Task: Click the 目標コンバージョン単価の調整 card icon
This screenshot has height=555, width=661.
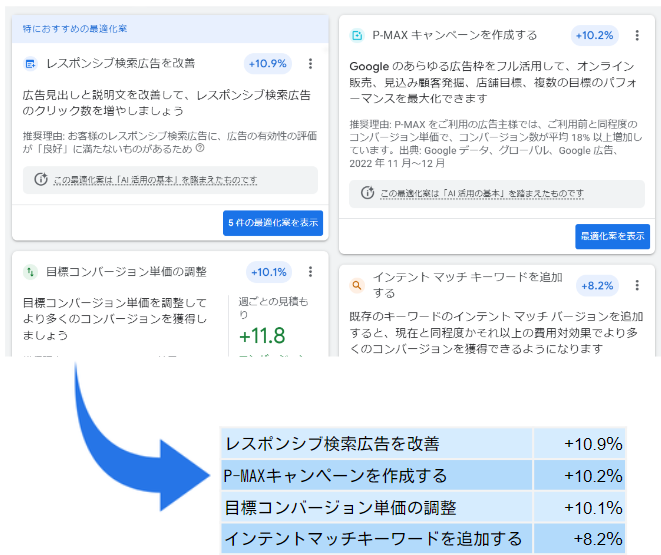Action: pyautogui.click(x=30, y=272)
